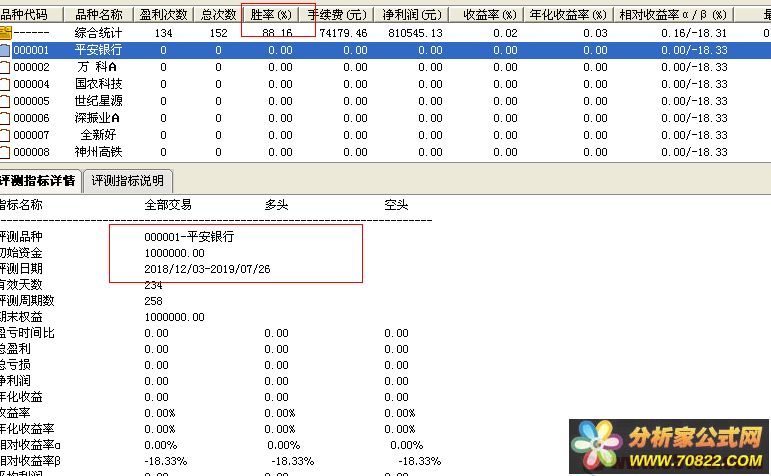Click the file icon beside 000002
The height and width of the screenshot is (476, 771).
coord(5,67)
